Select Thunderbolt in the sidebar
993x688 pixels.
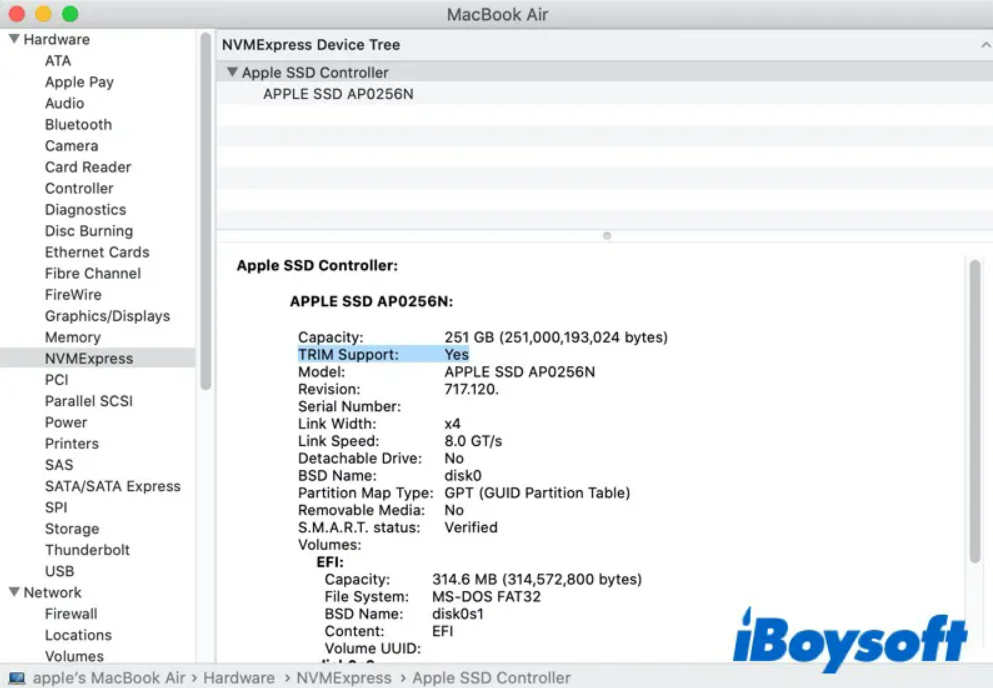(87, 550)
